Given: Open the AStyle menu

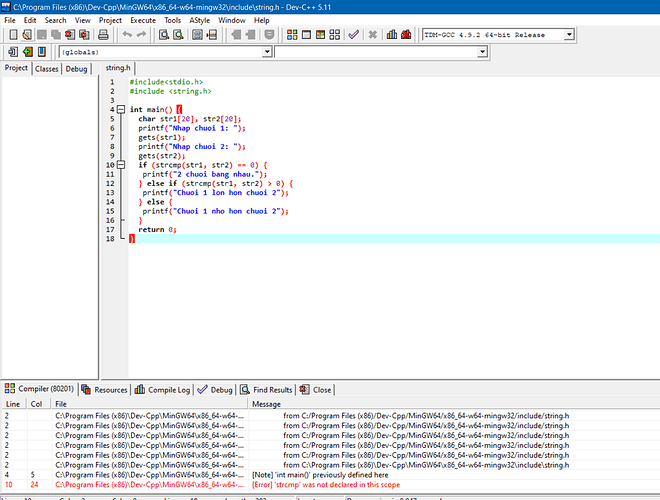Looking at the screenshot, I should point(199,20).
